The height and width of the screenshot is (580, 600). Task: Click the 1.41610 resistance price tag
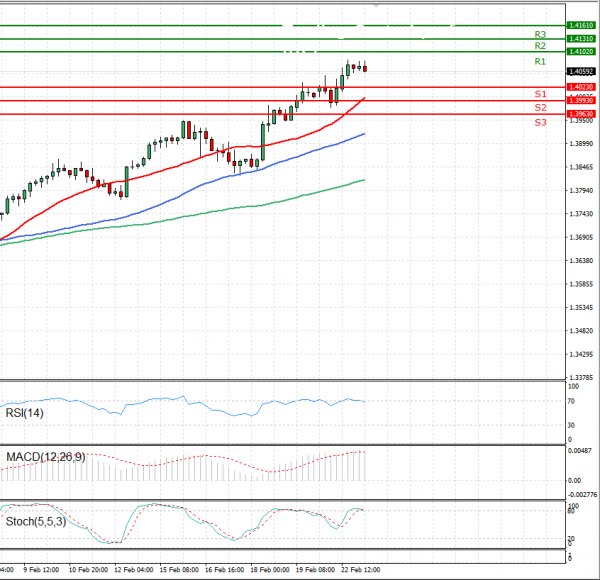click(x=581, y=25)
